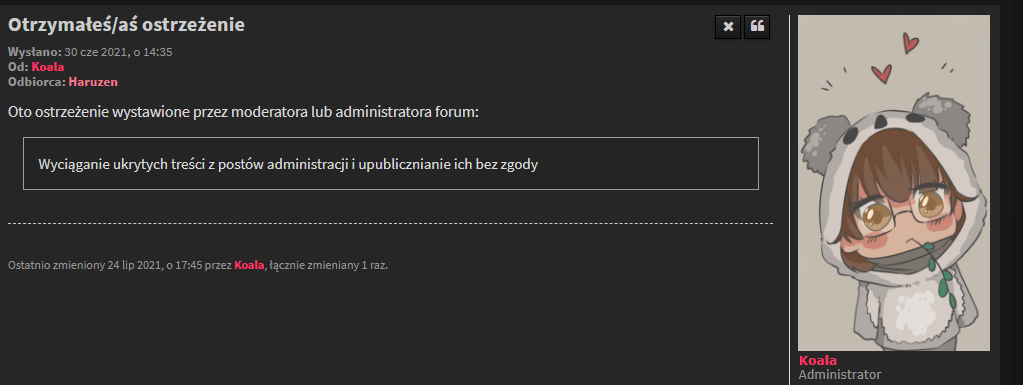Delete the message with the X icon
This screenshot has height=385, width=1023.
[728, 27]
